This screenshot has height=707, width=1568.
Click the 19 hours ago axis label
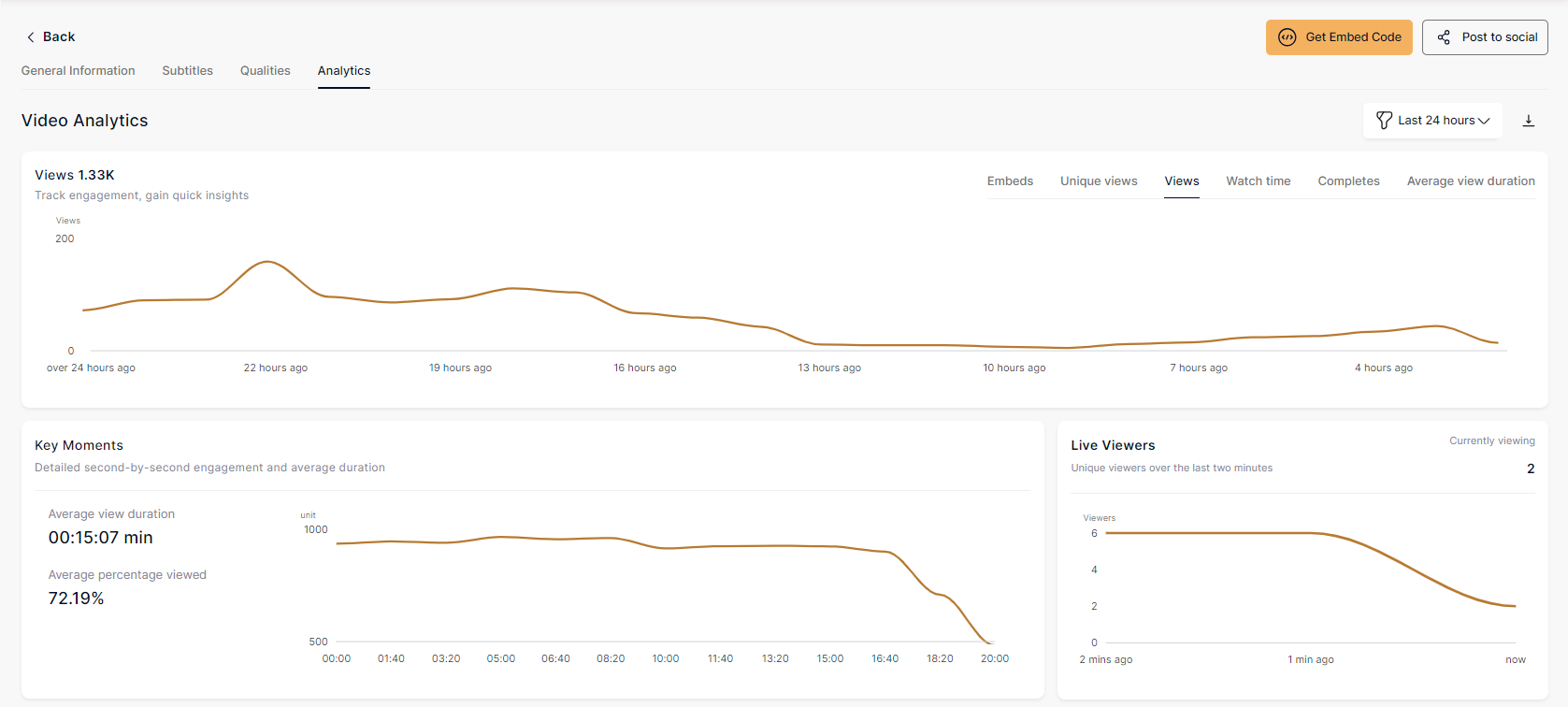coord(460,368)
